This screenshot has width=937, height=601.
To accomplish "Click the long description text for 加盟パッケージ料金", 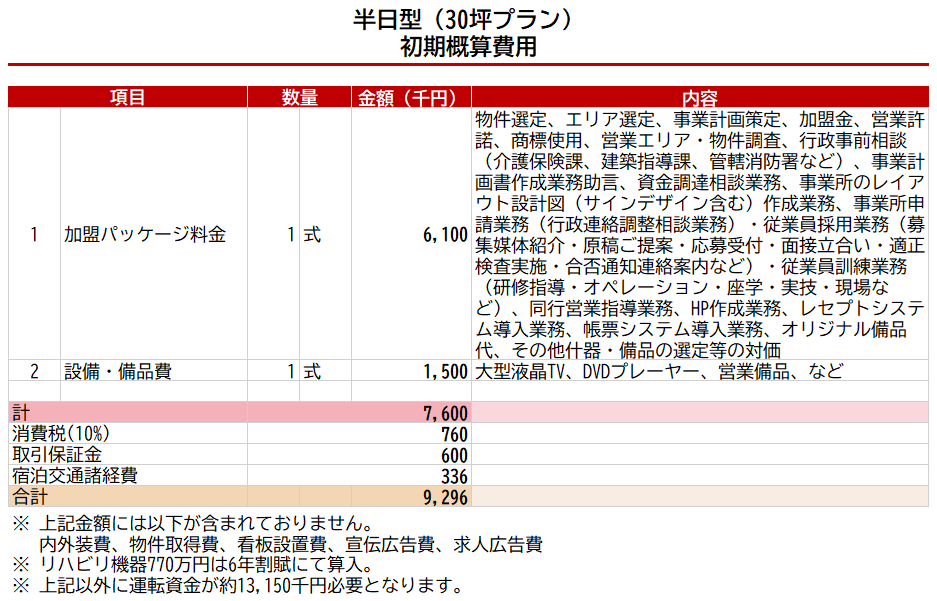I will 700,234.
